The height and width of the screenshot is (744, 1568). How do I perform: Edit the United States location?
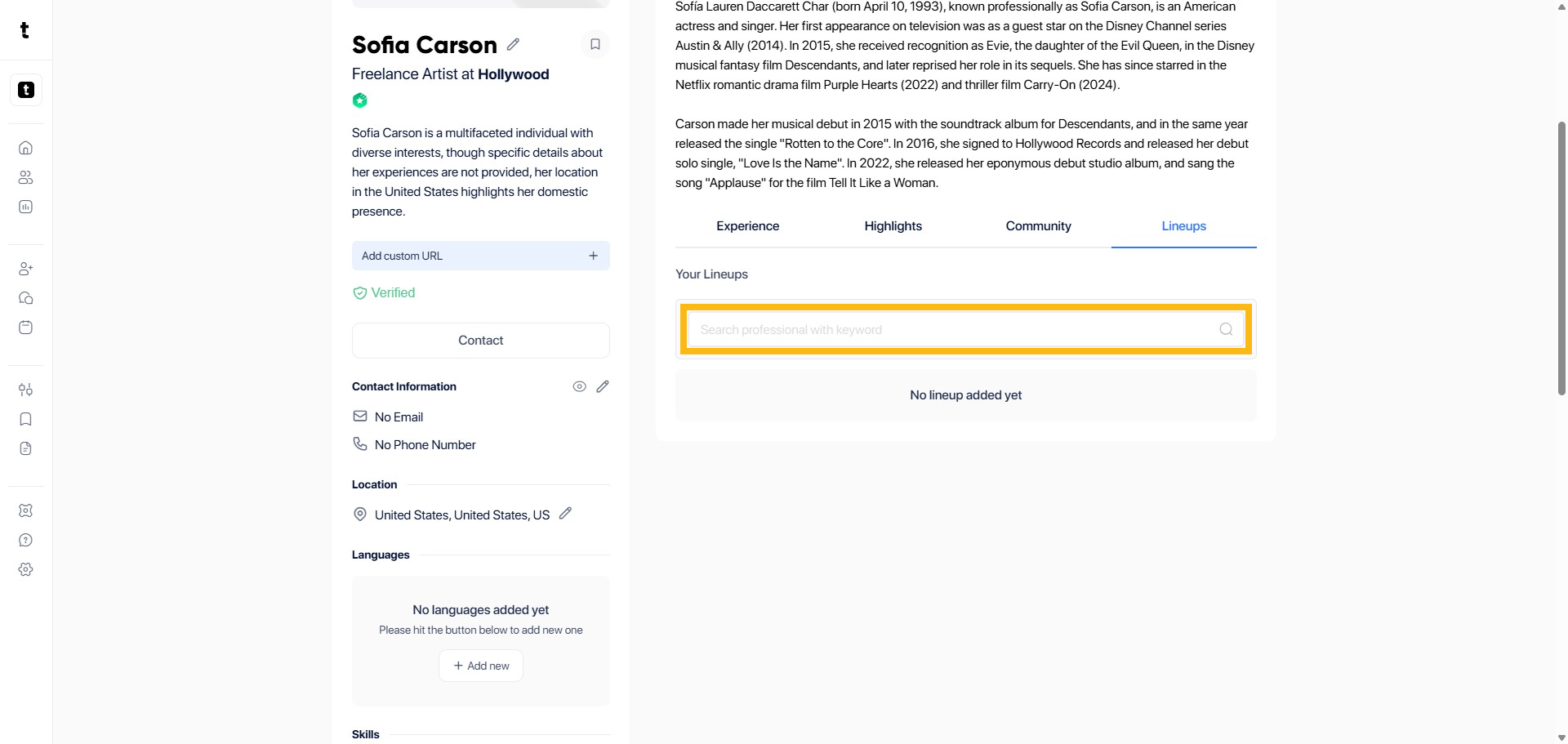(565, 514)
